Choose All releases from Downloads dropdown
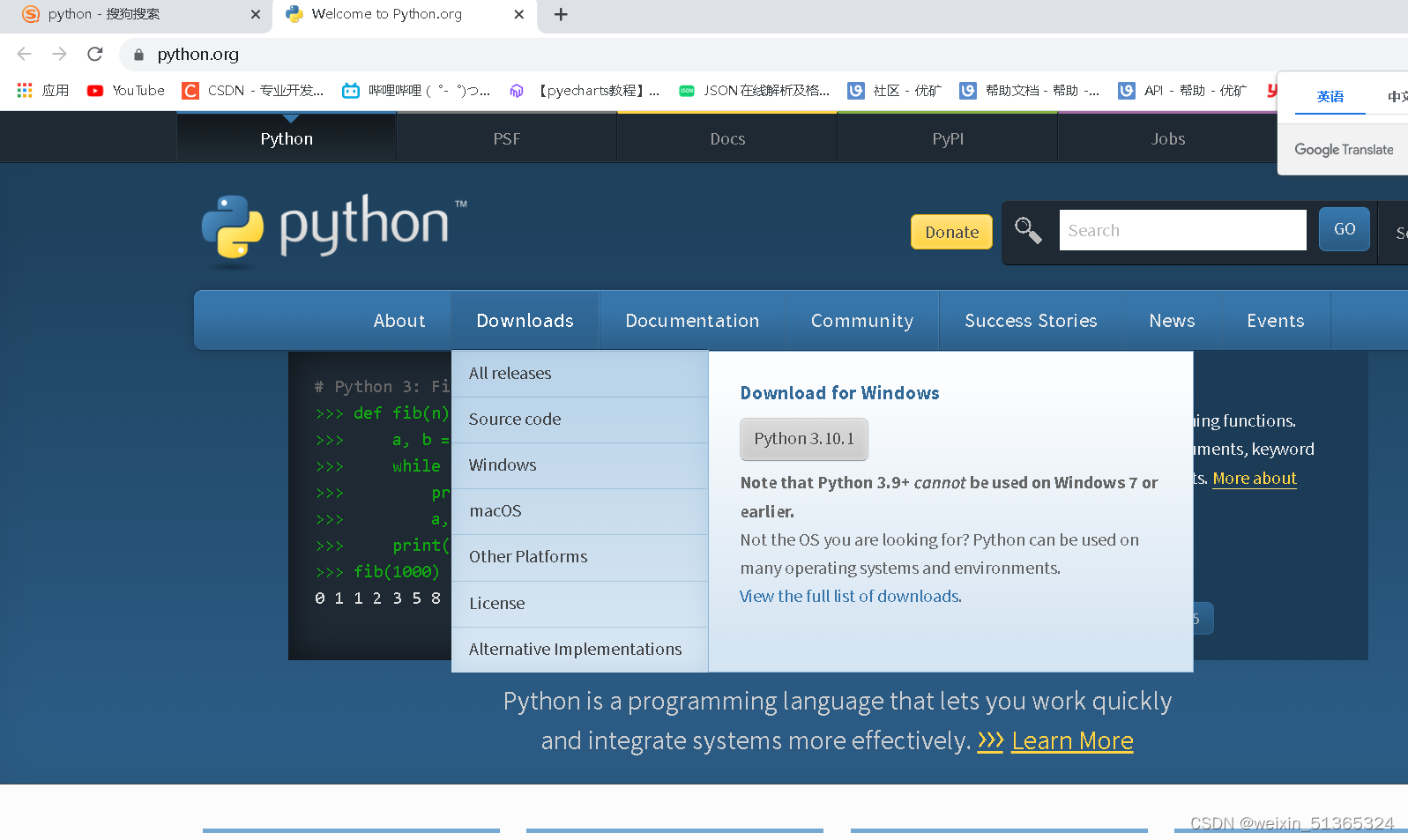1408x840 pixels. click(x=579, y=374)
